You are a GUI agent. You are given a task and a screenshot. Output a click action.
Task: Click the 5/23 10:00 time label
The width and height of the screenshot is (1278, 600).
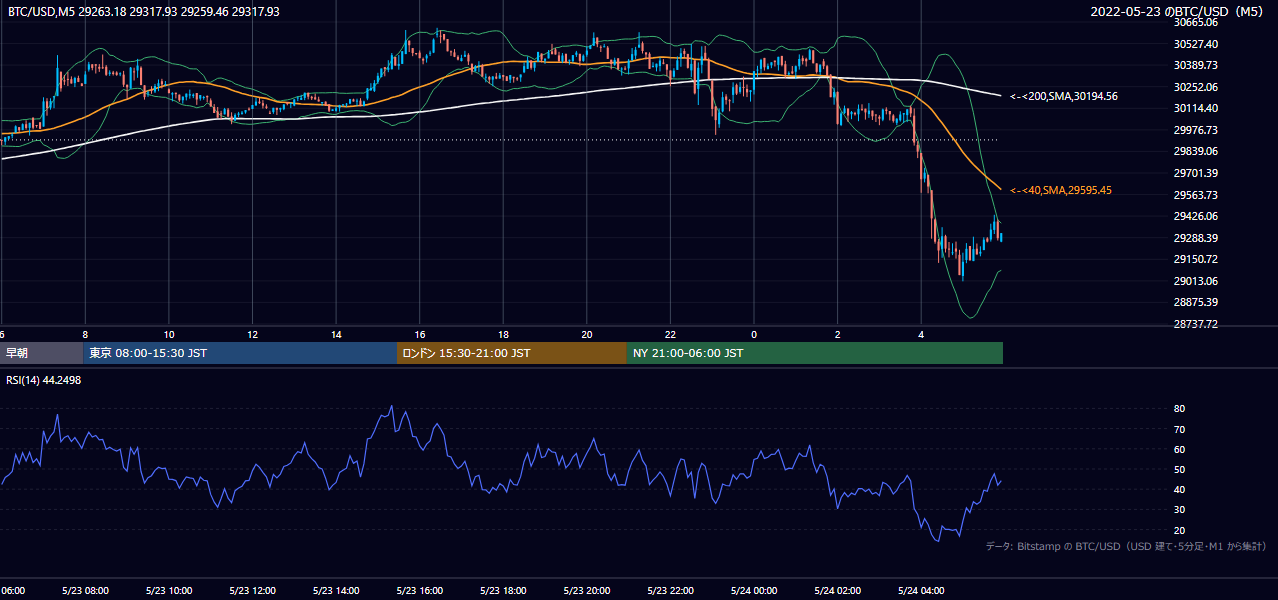[x=168, y=591]
